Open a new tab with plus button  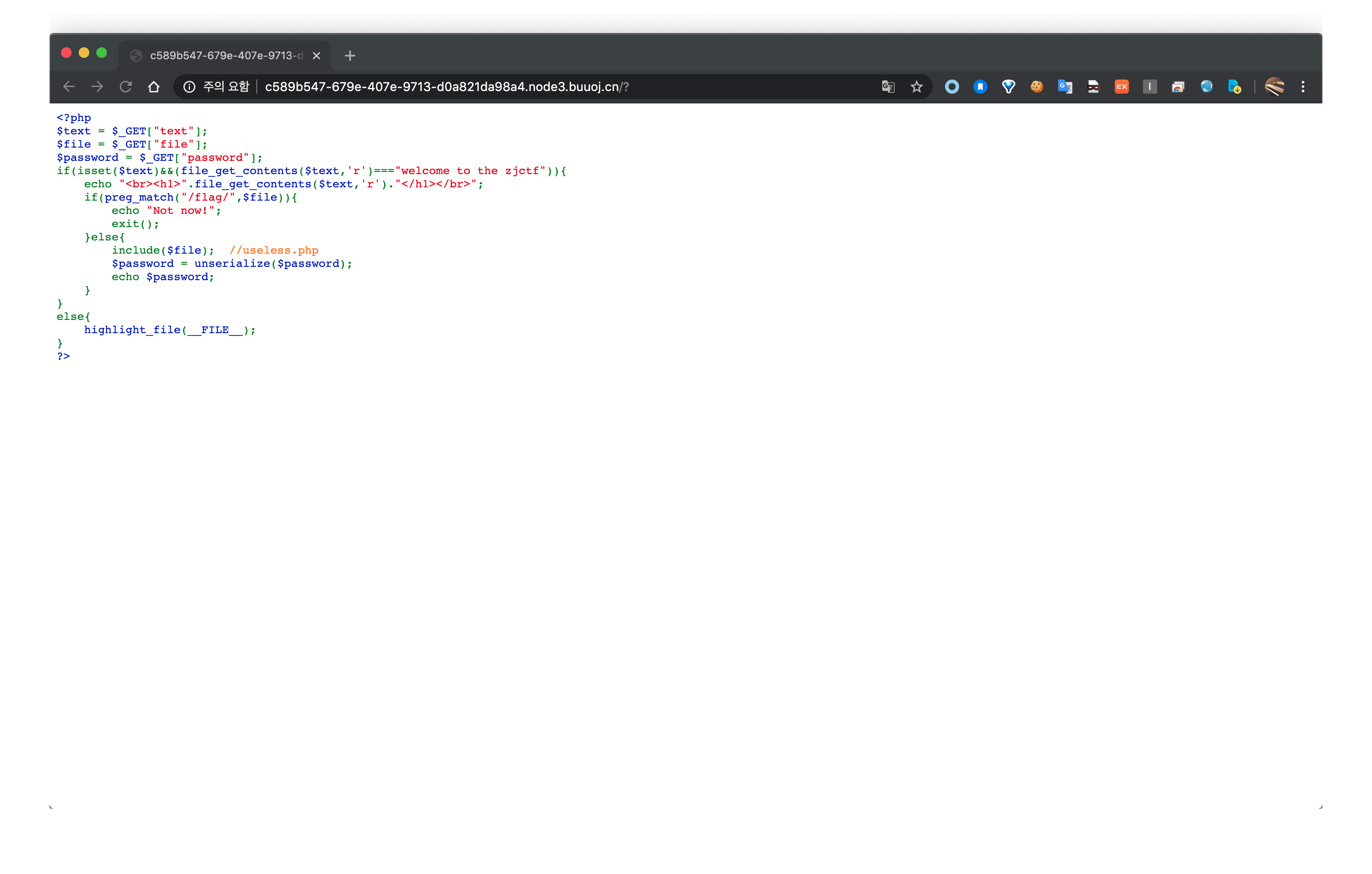click(350, 55)
